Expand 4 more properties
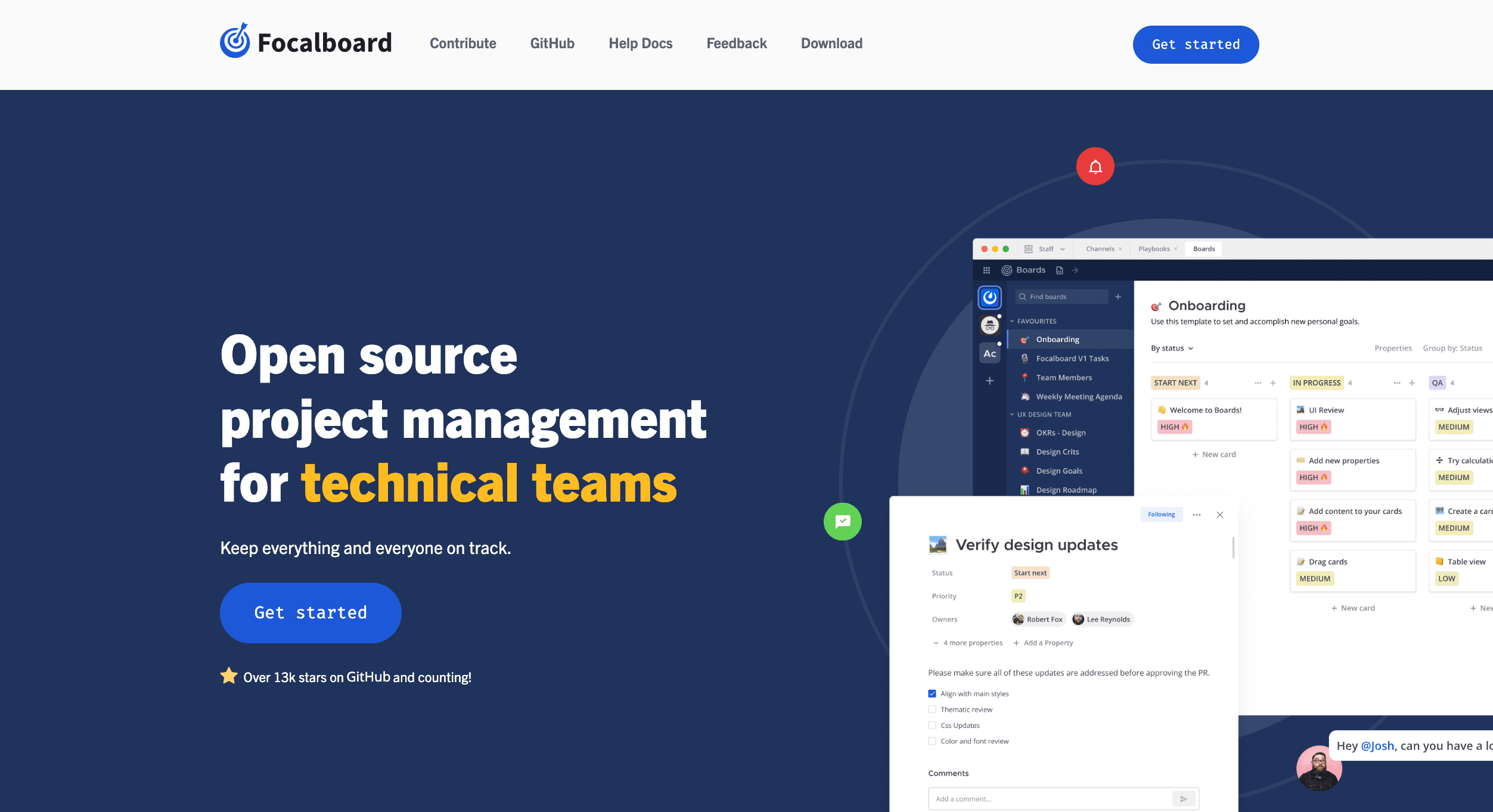This screenshot has width=1493, height=812. click(x=968, y=643)
